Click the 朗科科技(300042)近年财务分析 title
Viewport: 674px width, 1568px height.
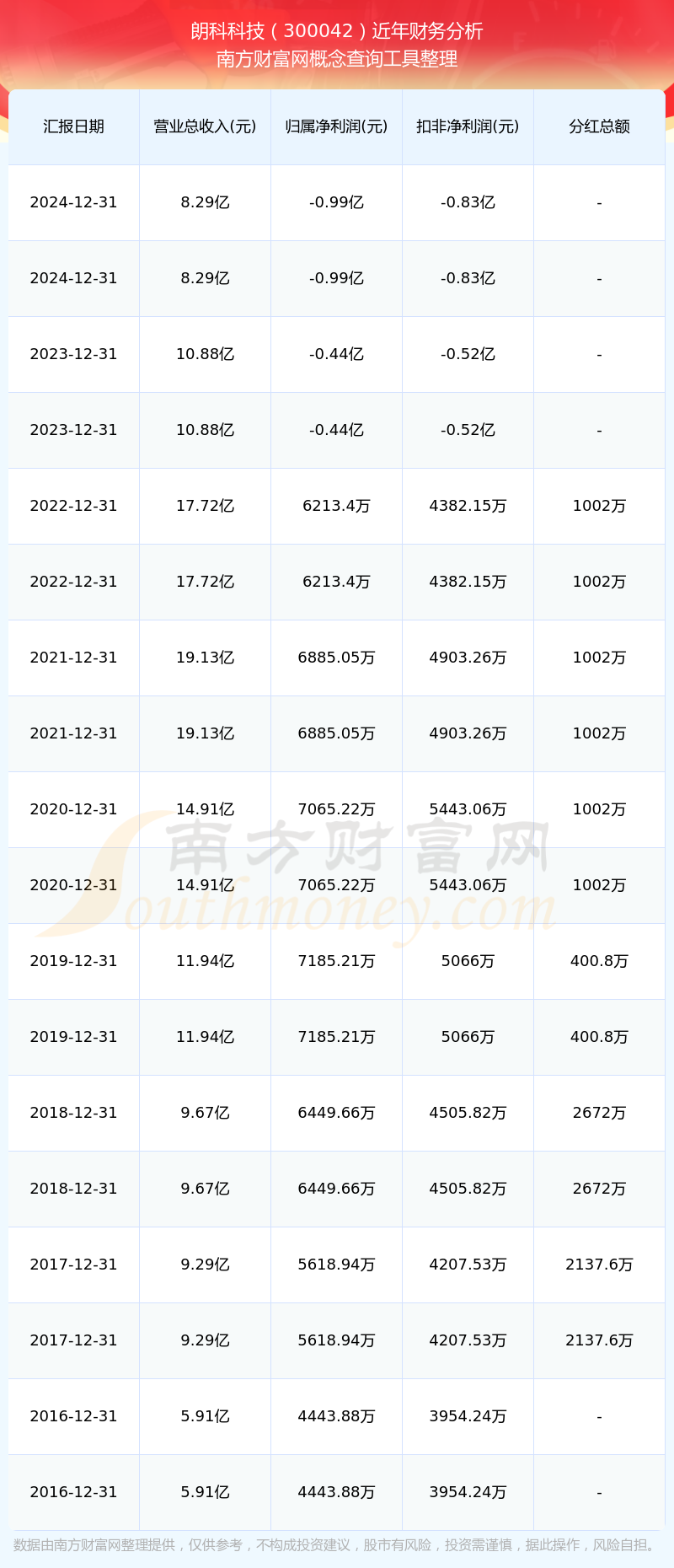pos(337,31)
